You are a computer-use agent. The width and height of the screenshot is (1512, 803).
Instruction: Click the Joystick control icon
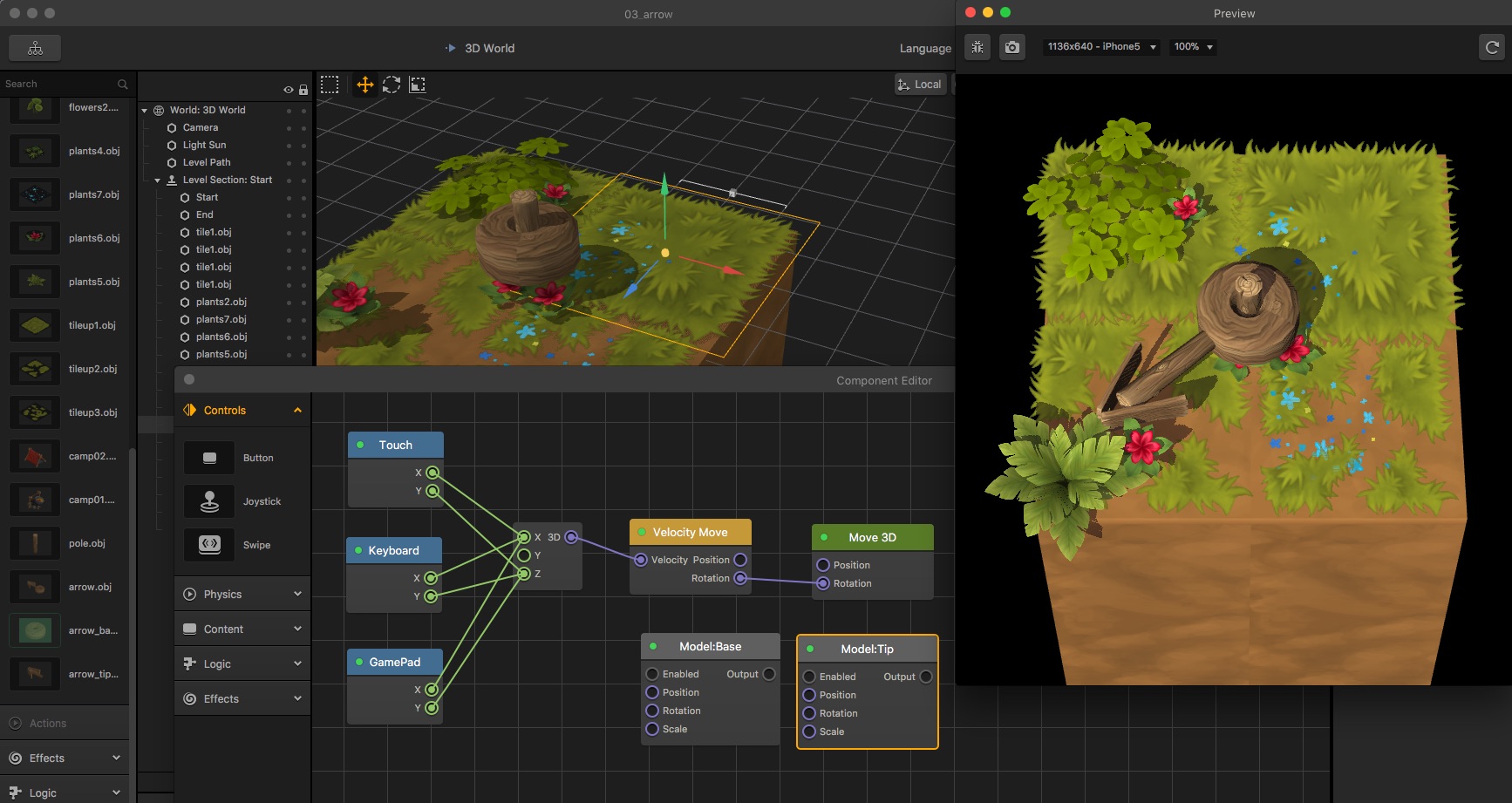click(x=209, y=501)
